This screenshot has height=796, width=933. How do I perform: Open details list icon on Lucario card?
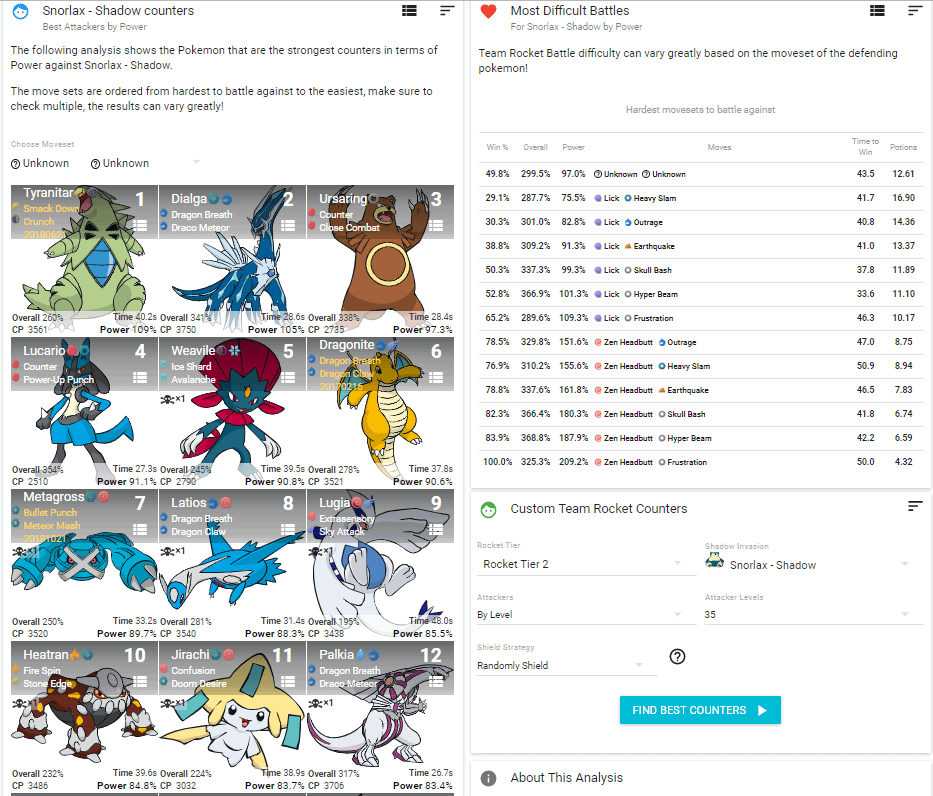pos(140,377)
